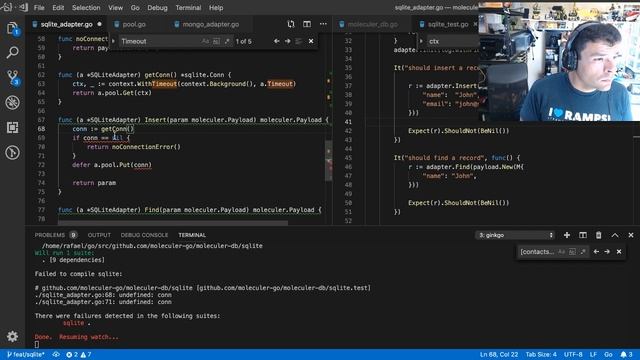640x360 pixels.
Task: Click the editor horizontal scrollbar
Action: (173, 223)
